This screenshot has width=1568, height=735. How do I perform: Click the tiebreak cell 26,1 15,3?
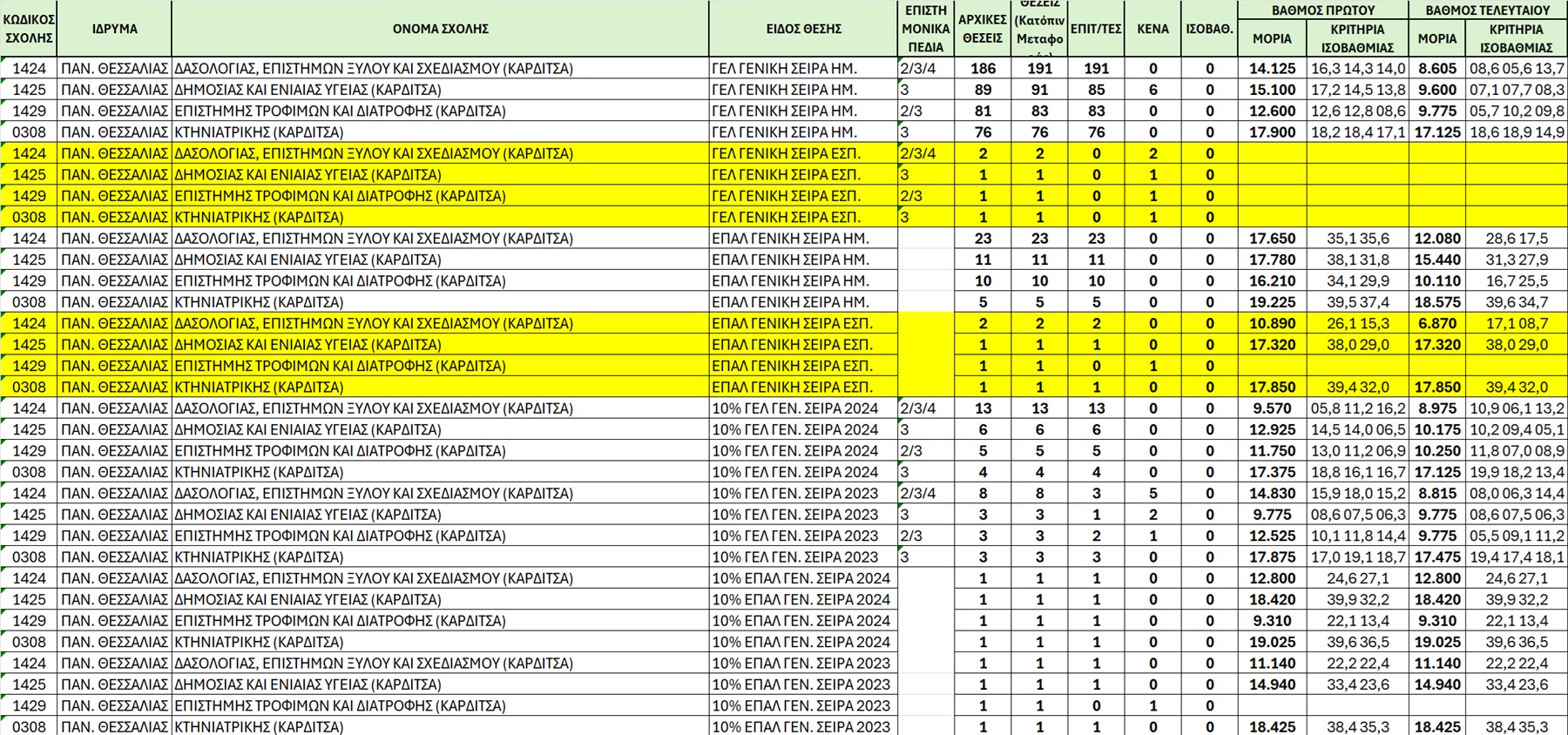coord(1357,323)
